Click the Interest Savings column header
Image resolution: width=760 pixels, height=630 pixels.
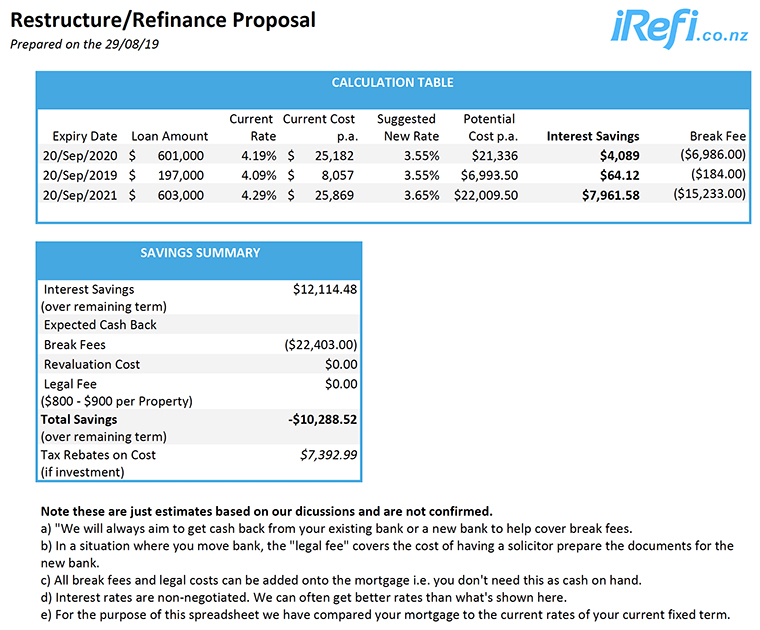[593, 136]
